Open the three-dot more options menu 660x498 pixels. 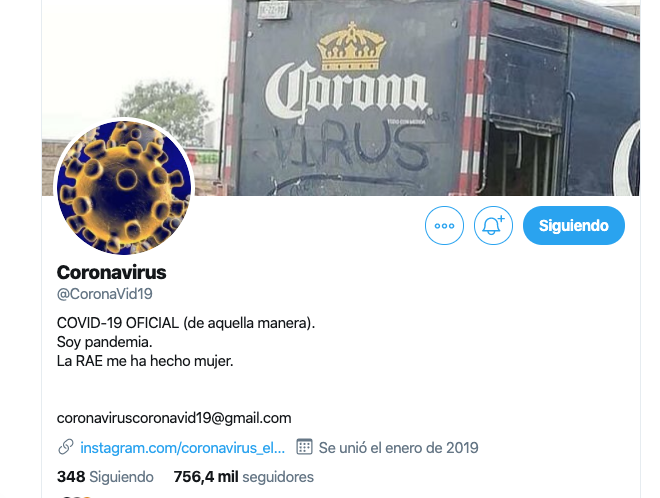pyautogui.click(x=444, y=226)
